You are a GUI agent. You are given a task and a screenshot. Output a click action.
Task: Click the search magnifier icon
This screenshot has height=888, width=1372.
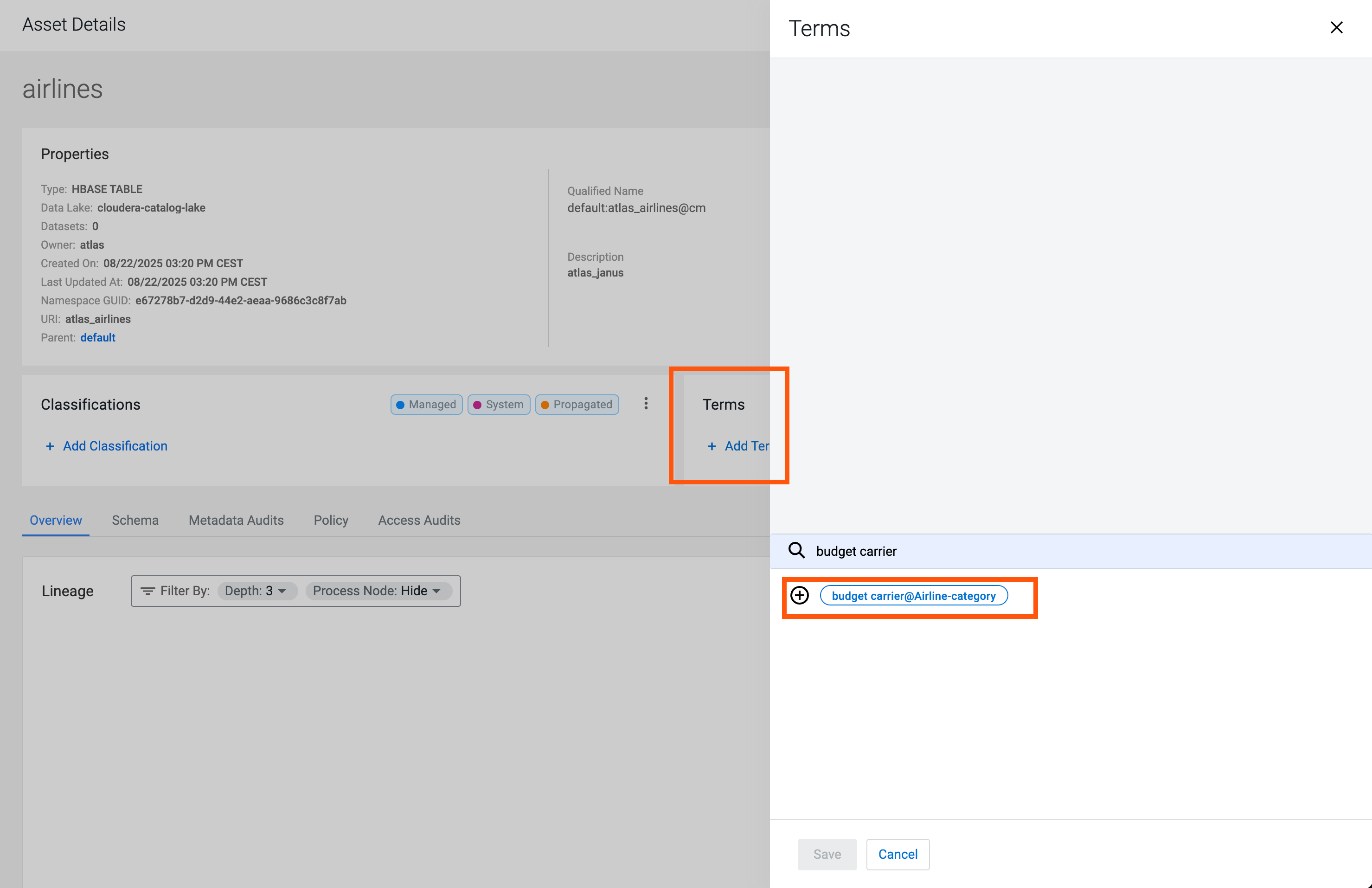[x=796, y=551]
